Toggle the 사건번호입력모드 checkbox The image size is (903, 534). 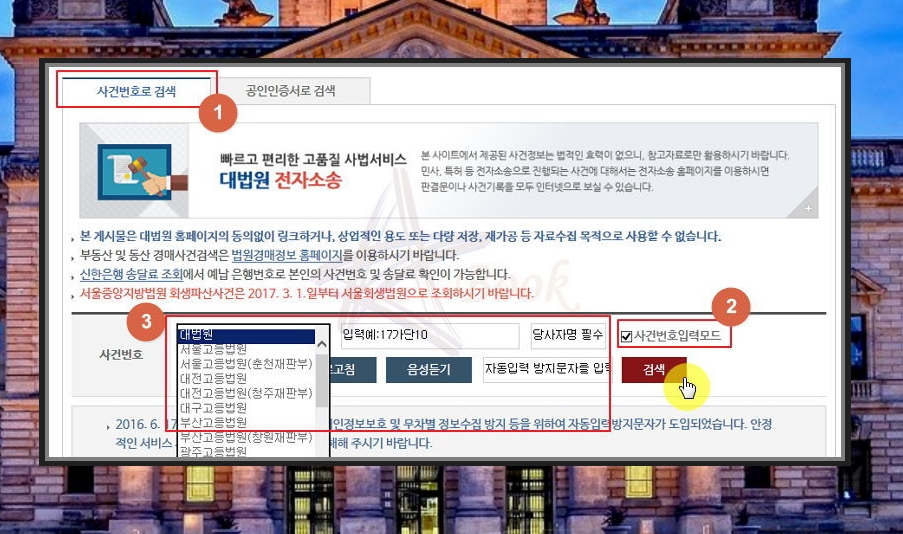(626, 336)
